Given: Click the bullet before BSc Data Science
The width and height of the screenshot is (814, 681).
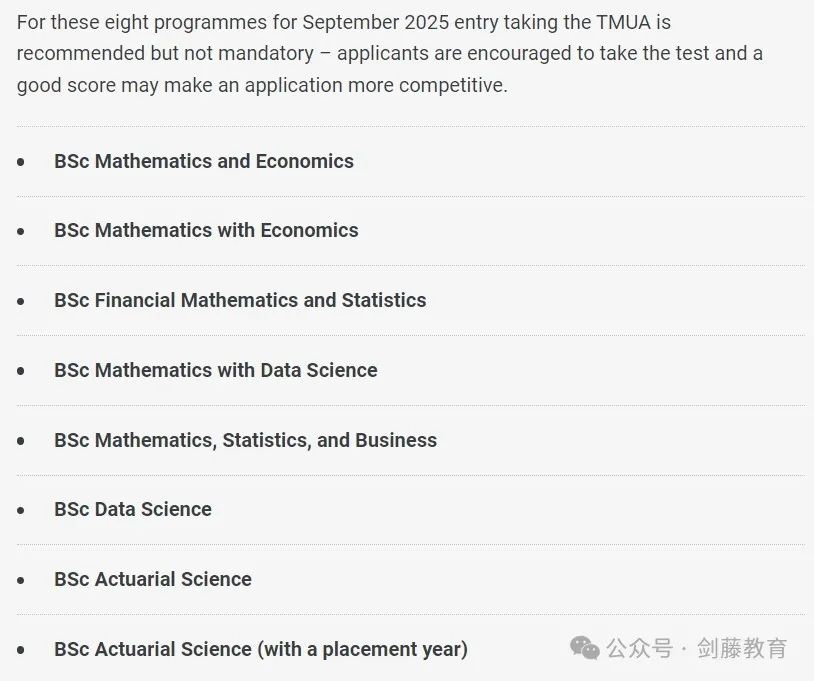Looking at the screenshot, I should pyautogui.click(x=21, y=510).
